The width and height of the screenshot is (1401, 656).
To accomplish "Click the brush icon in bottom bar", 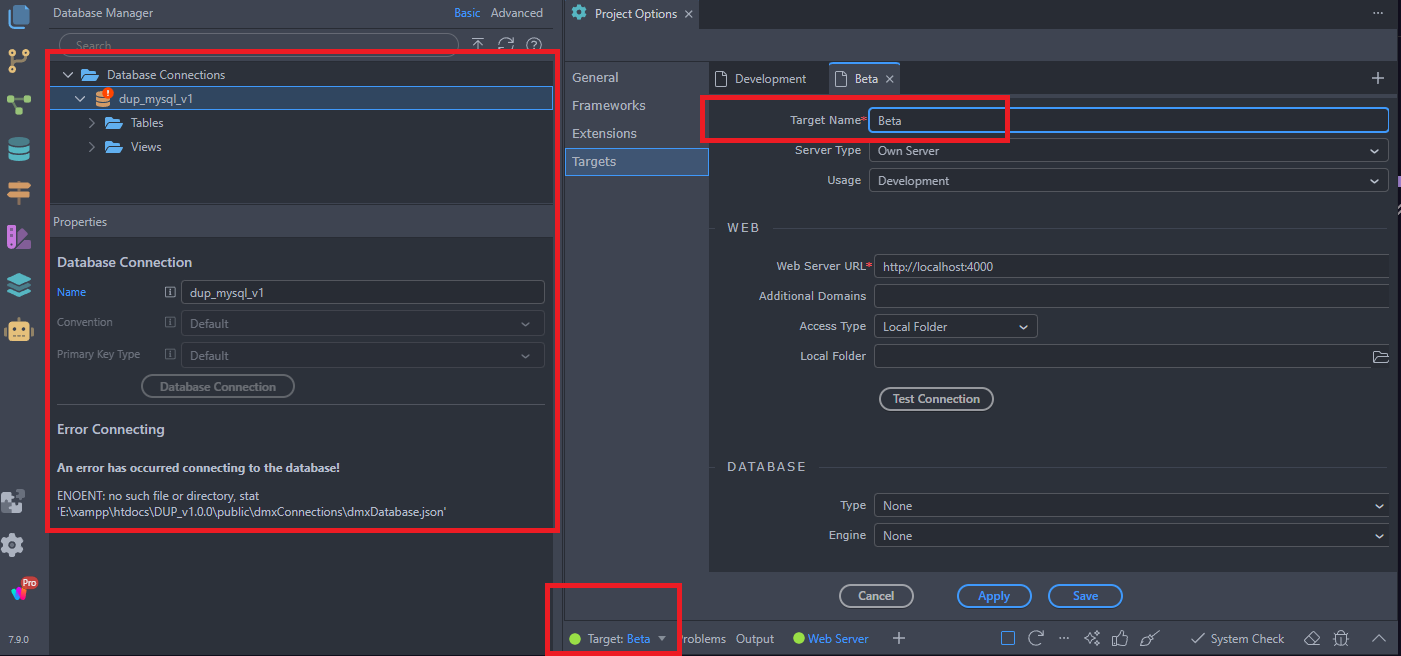I will 1149,638.
